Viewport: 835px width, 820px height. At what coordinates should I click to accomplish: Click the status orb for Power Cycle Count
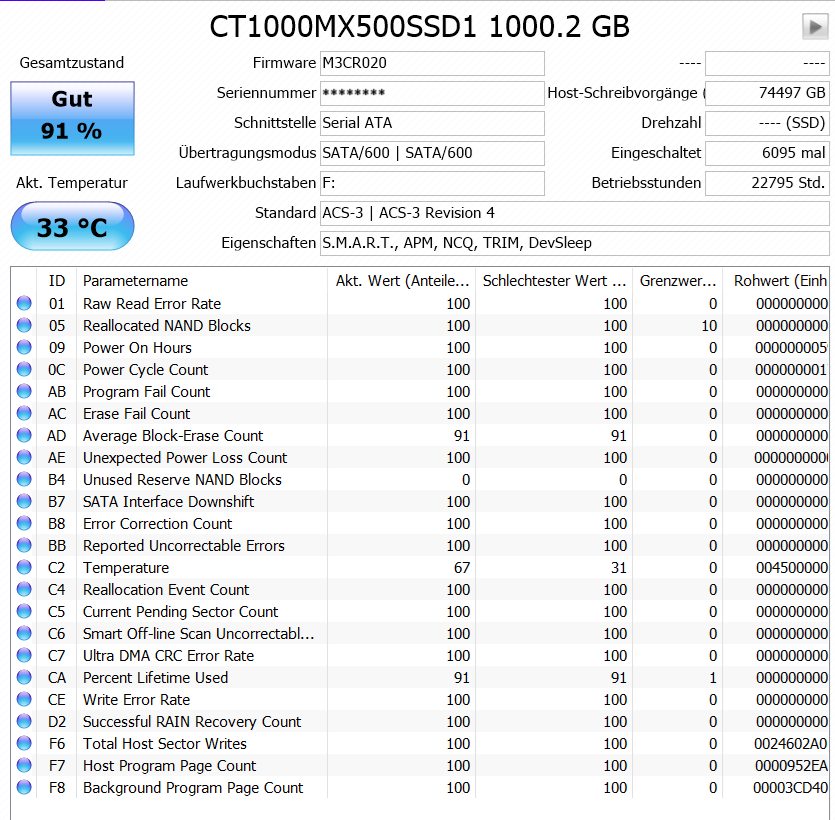[x=24, y=370]
